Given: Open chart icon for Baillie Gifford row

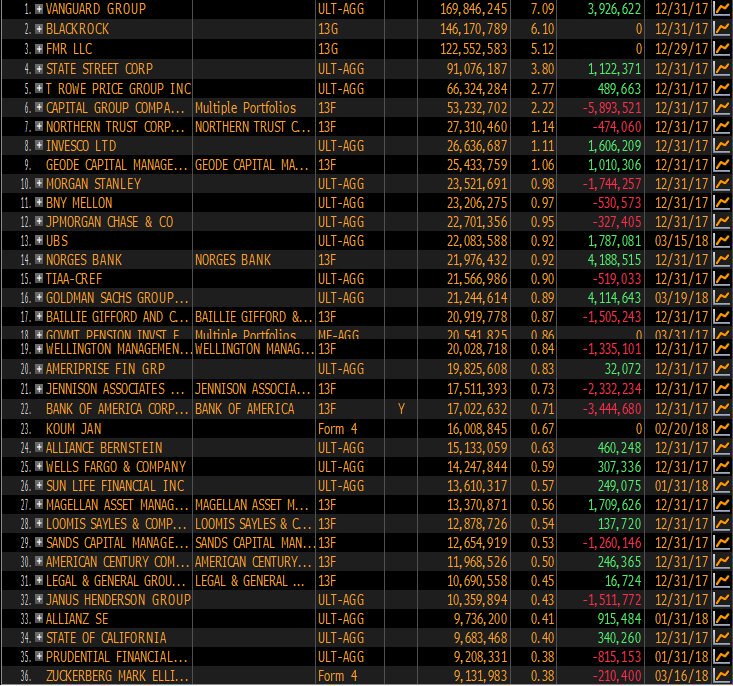Looking at the screenshot, I should pyautogui.click(x=722, y=317).
